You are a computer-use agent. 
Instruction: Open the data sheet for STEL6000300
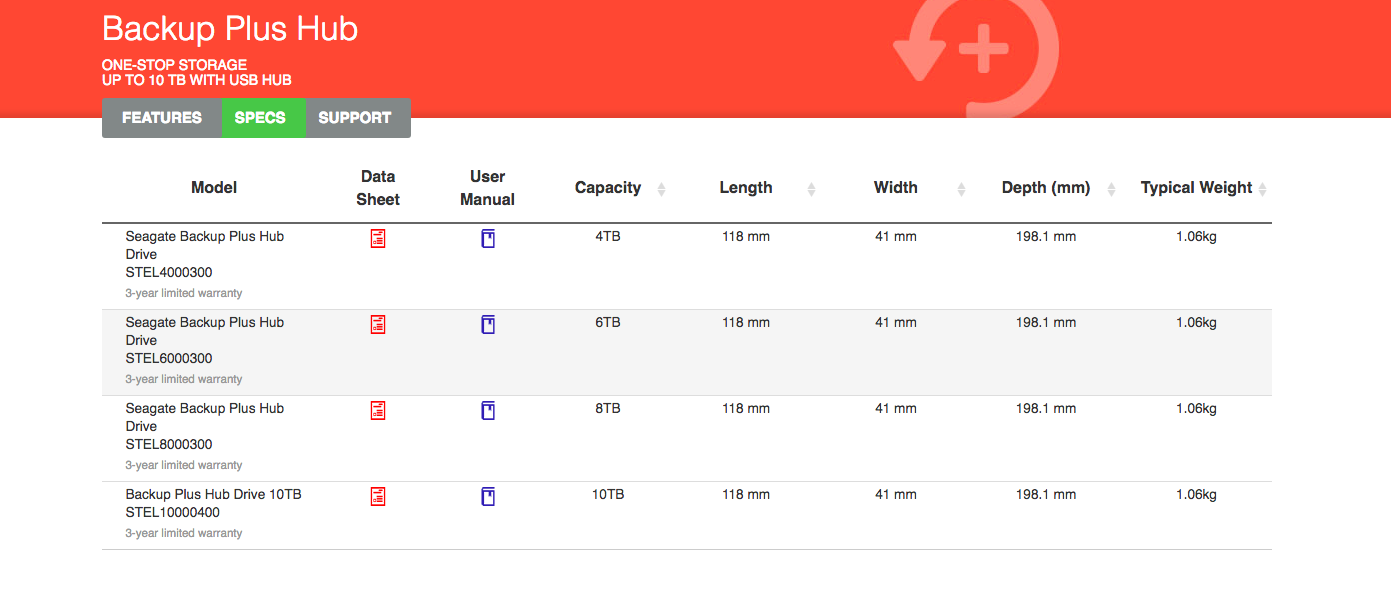(x=378, y=325)
